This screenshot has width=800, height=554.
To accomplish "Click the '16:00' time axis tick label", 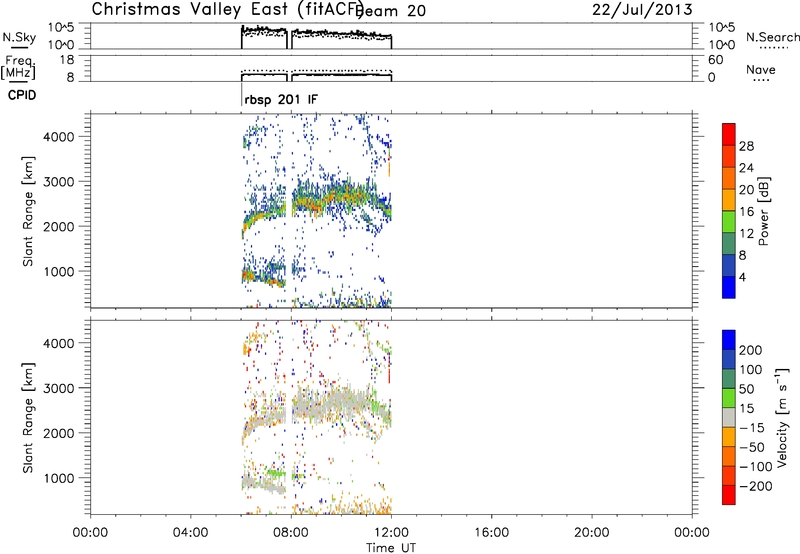I will click(x=491, y=533).
